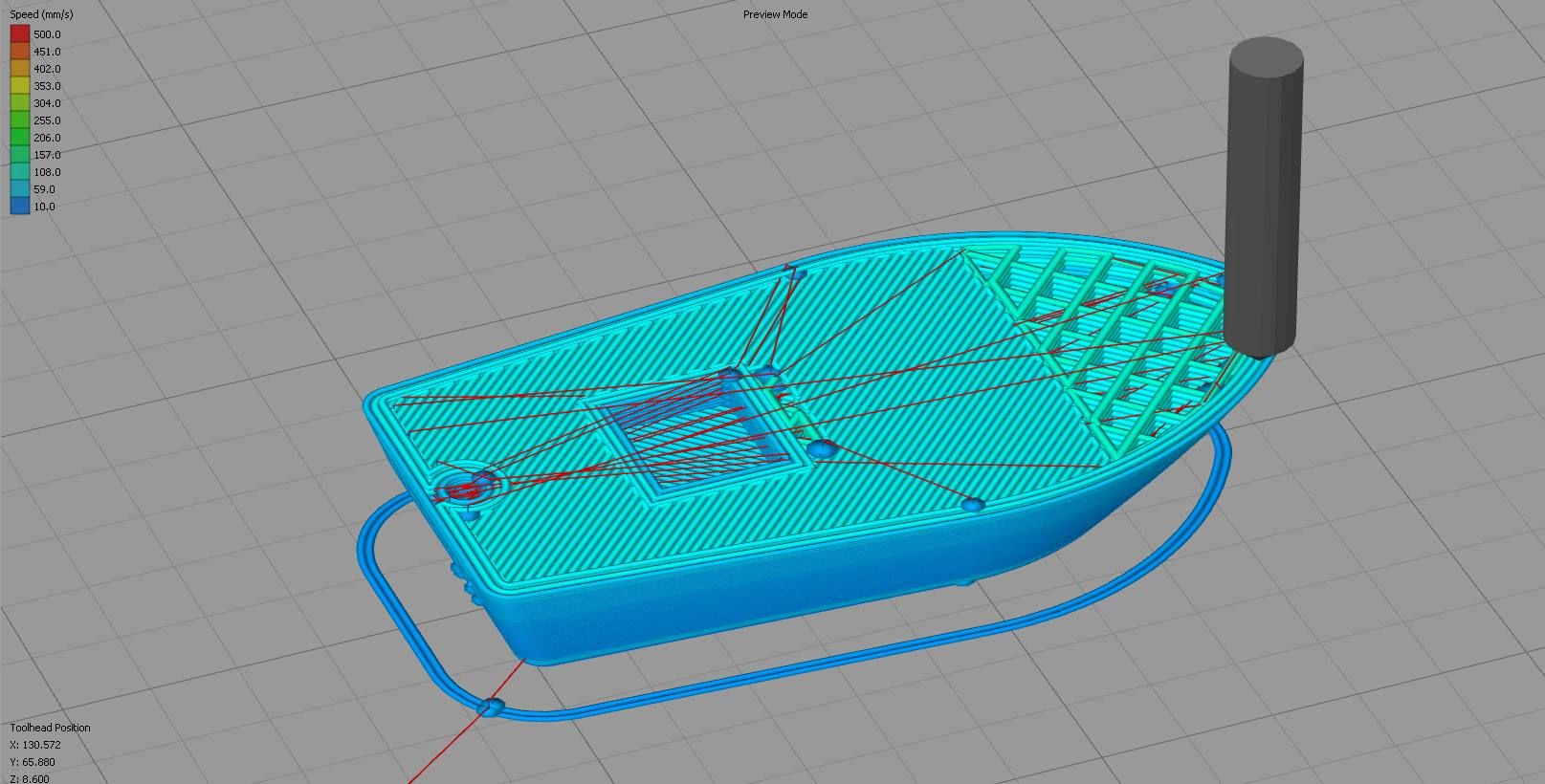Click the 'Z: 8.600' toolhead coordinate
1545x784 pixels.
30,778
